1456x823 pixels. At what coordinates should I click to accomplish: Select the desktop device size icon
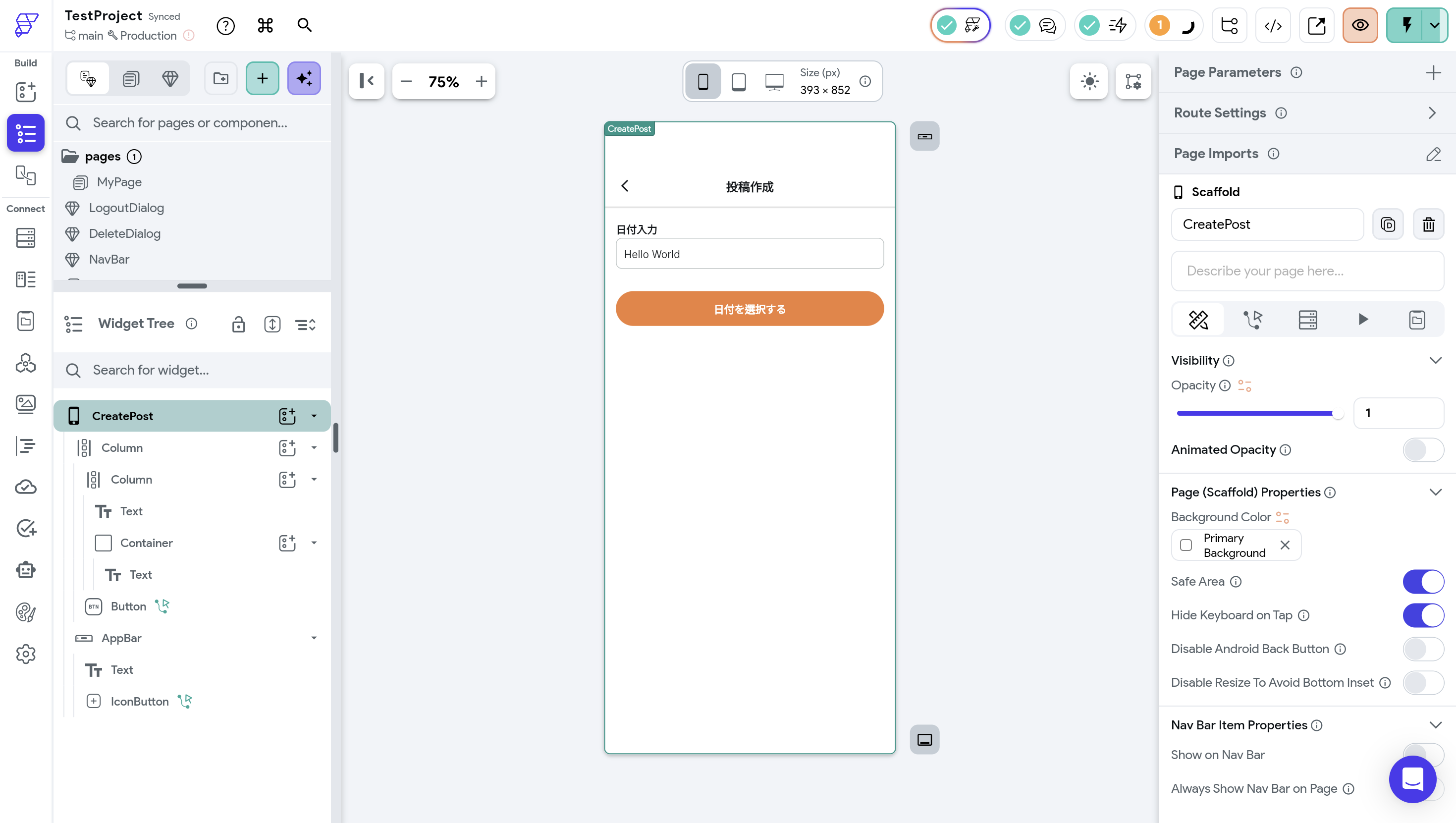coord(774,81)
